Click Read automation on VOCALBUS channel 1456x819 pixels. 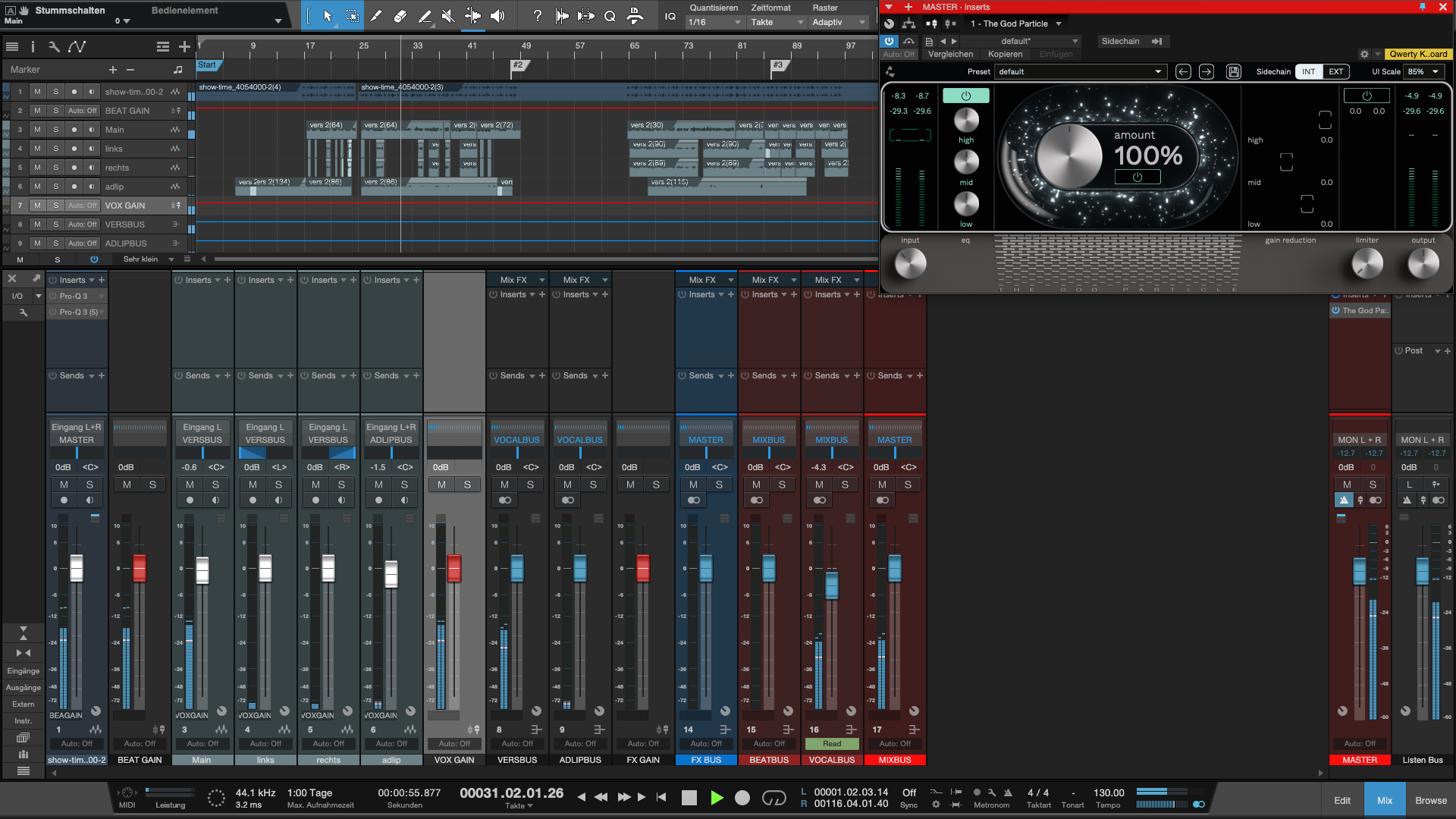pyautogui.click(x=831, y=743)
